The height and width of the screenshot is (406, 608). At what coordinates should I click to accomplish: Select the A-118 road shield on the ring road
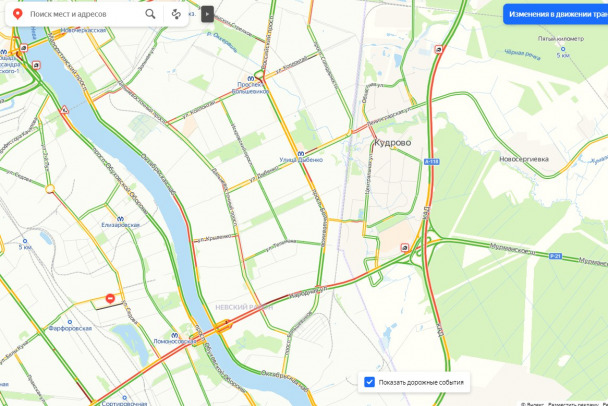point(431,161)
